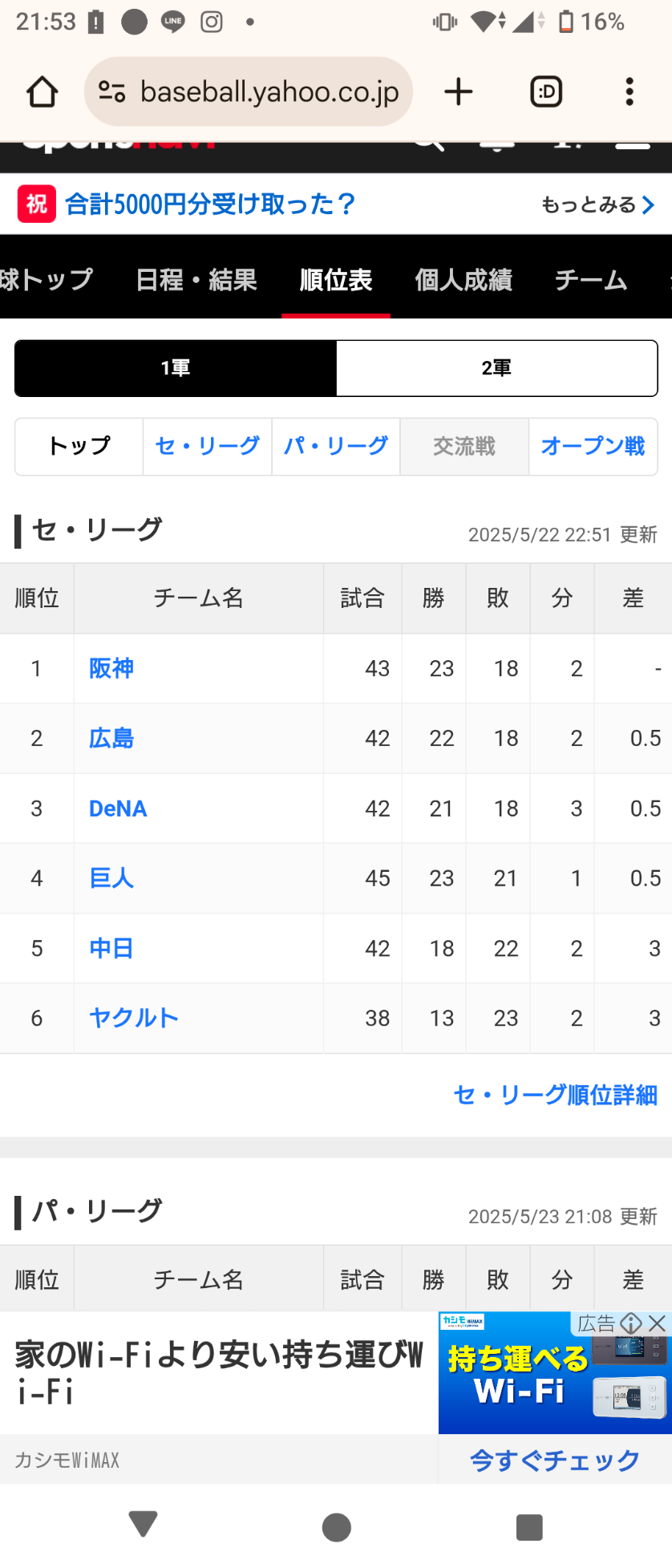Open セ・リーグ順位詳細 link

[x=555, y=1095]
